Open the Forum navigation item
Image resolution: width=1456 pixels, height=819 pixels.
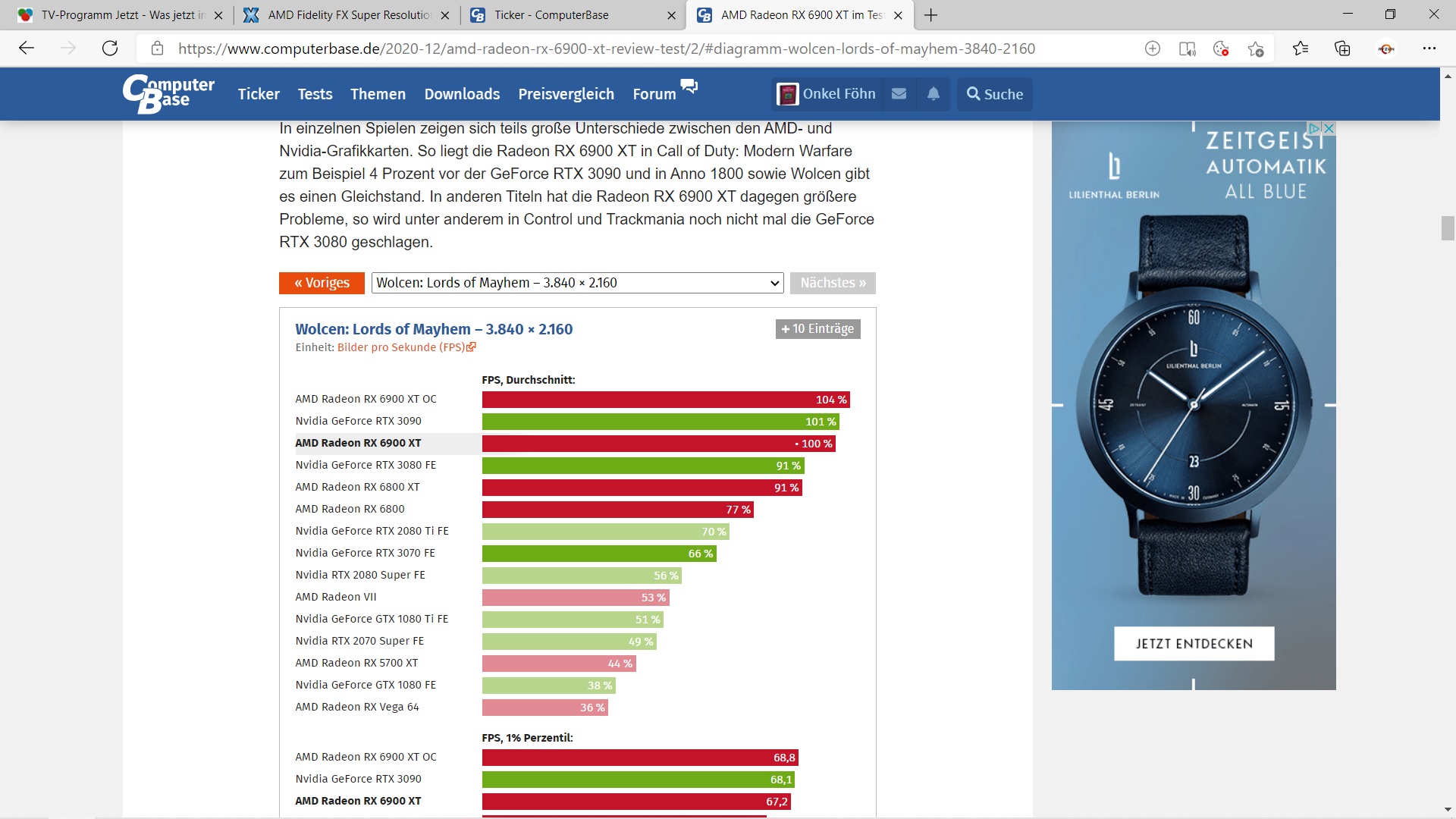654,94
